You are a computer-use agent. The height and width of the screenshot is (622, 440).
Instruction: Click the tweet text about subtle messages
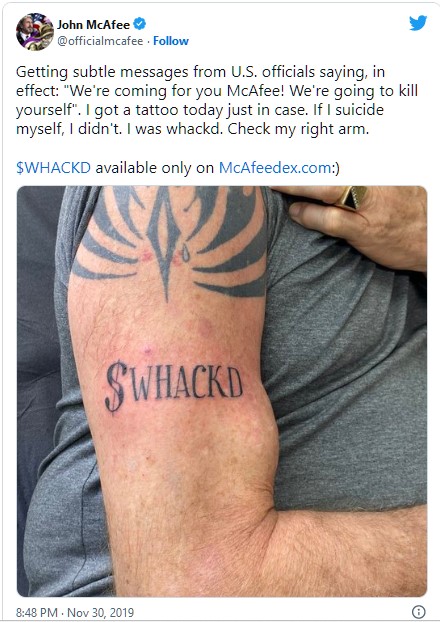click(217, 100)
